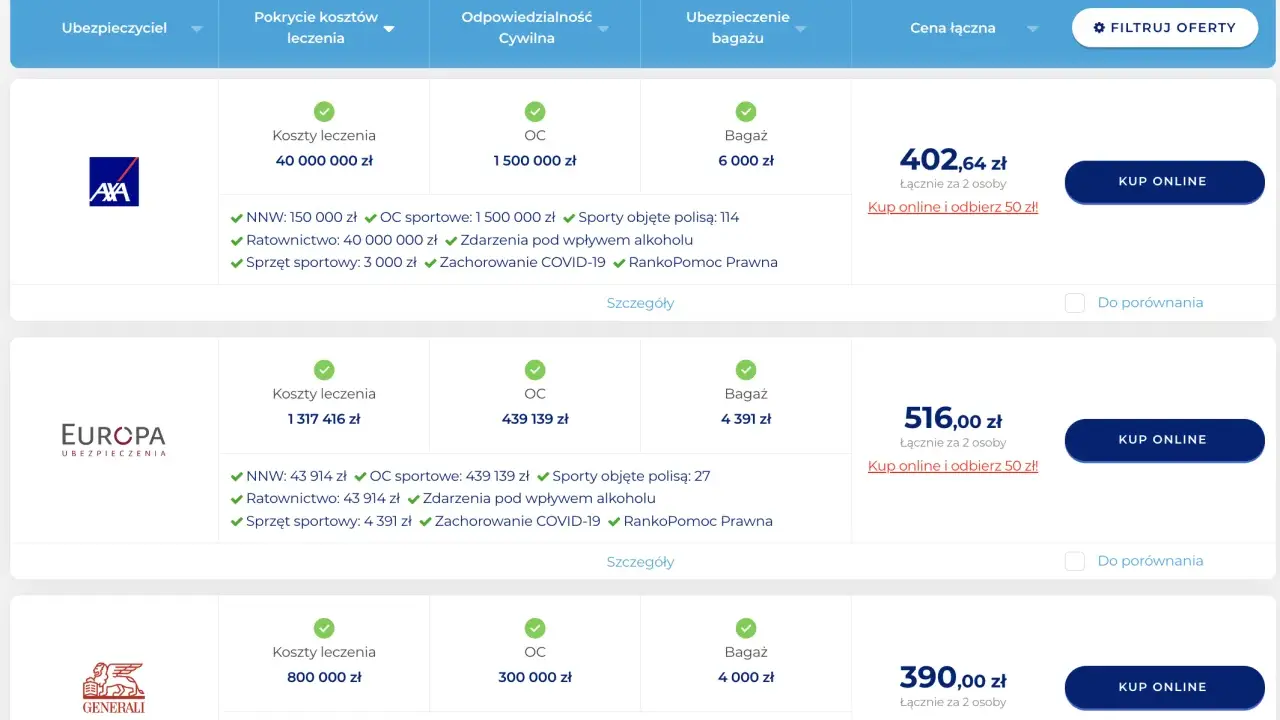Click the Europa price 516,00 zł
Image resolution: width=1280 pixels, height=720 pixels.
953,418
